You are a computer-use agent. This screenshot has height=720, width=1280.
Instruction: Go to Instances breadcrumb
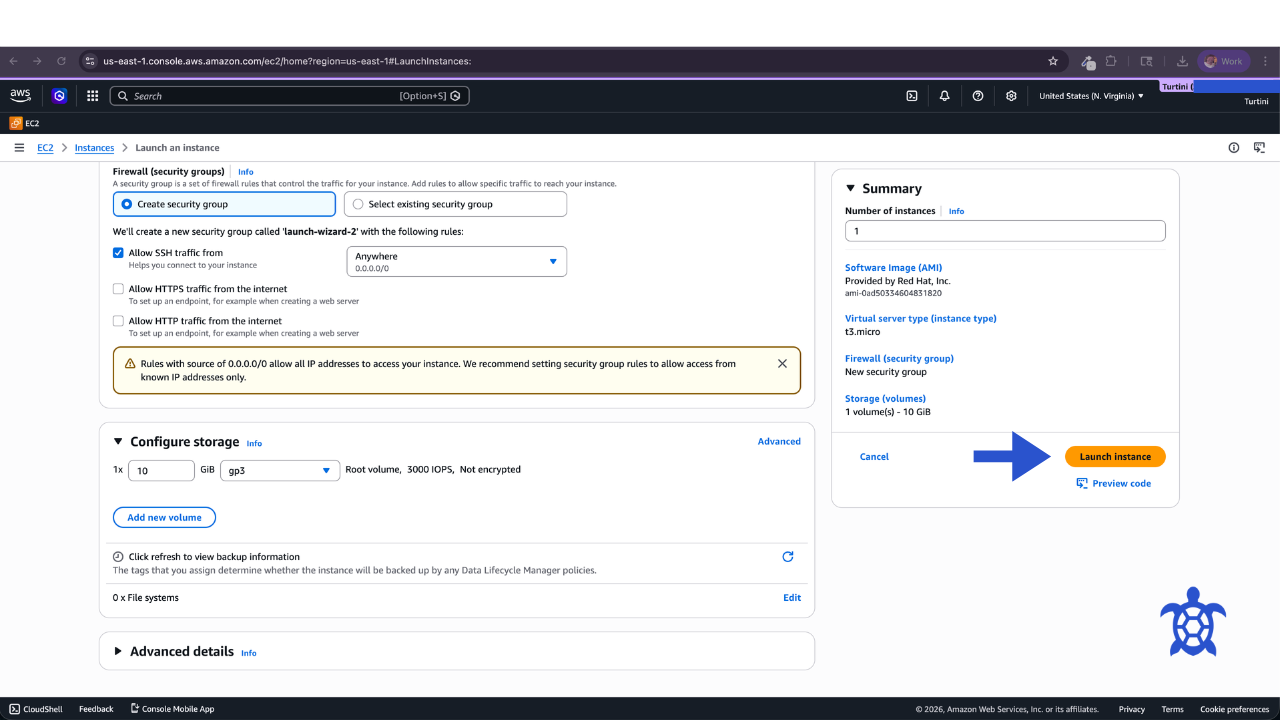click(x=95, y=148)
